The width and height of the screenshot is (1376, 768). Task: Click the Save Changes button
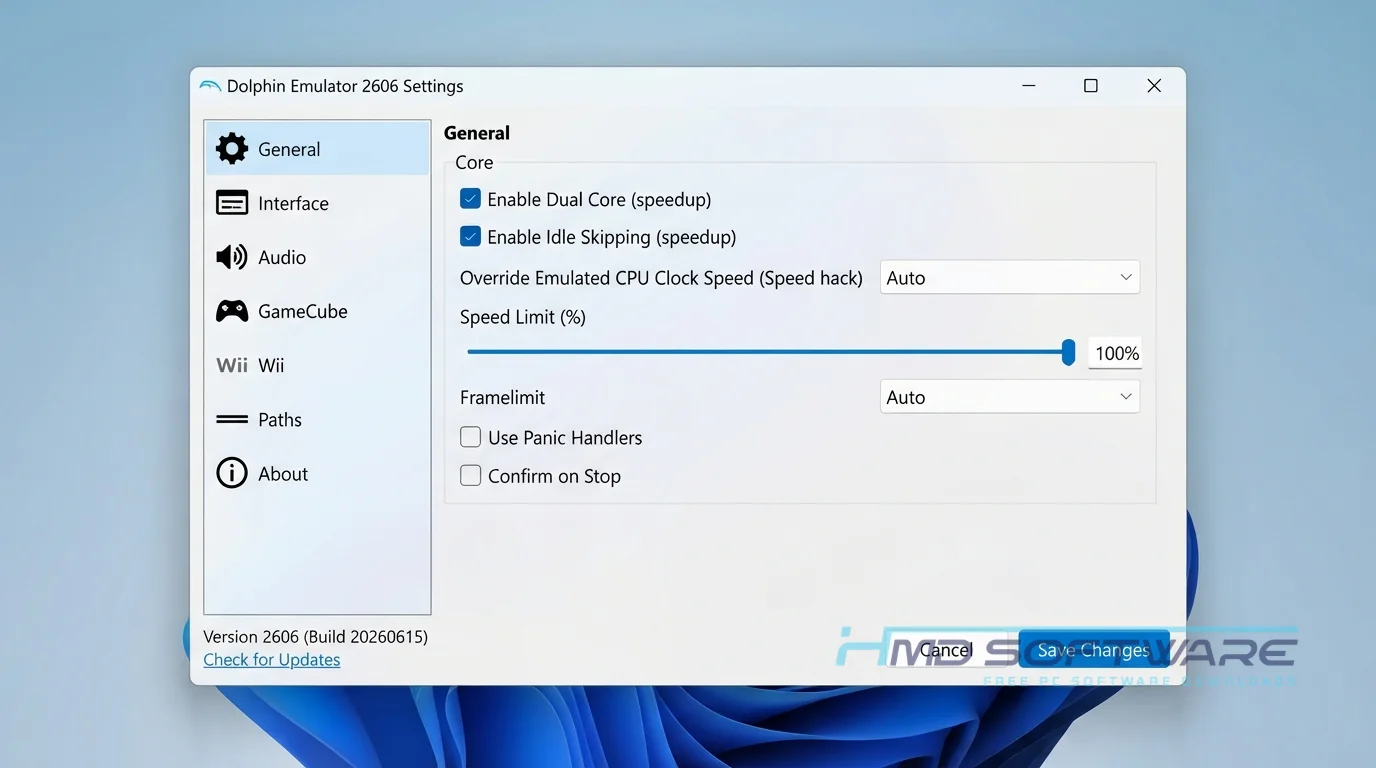[1093, 650]
